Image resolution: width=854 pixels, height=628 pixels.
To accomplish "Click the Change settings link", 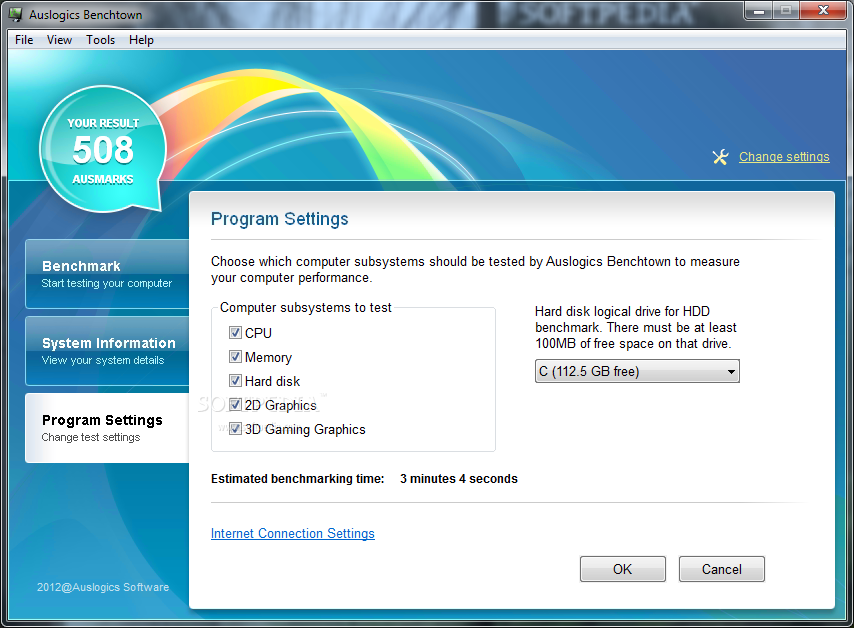I will click(x=784, y=157).
